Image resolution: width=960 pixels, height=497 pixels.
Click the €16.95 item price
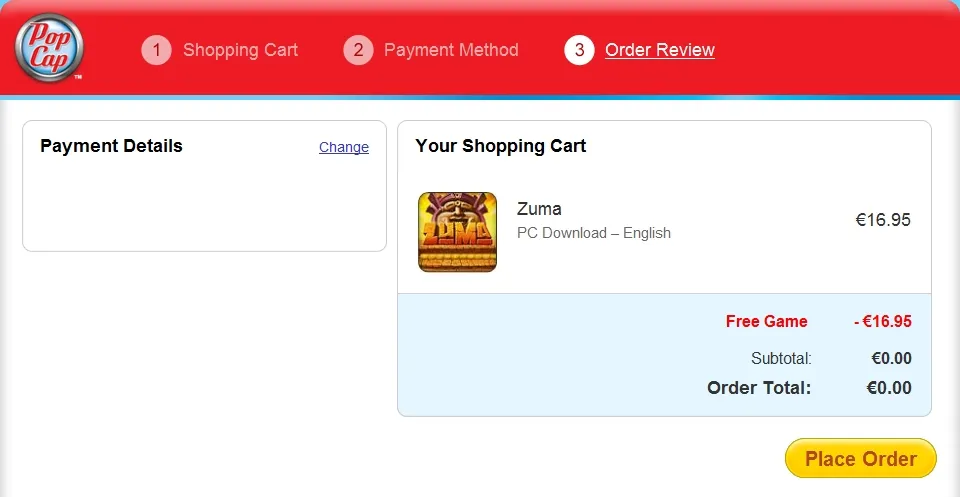tap(883, 220)
